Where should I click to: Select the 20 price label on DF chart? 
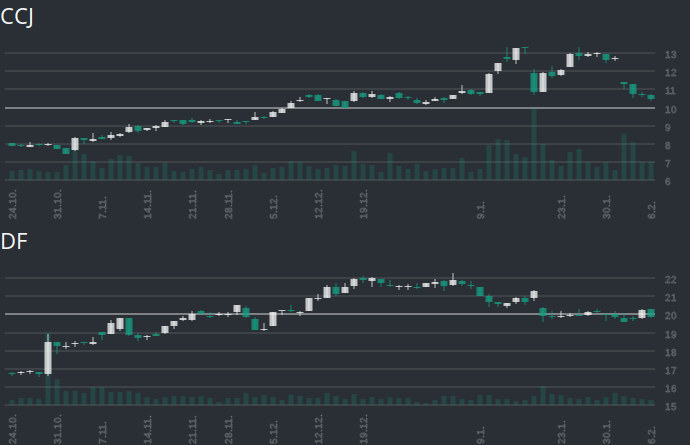[670, 316]
